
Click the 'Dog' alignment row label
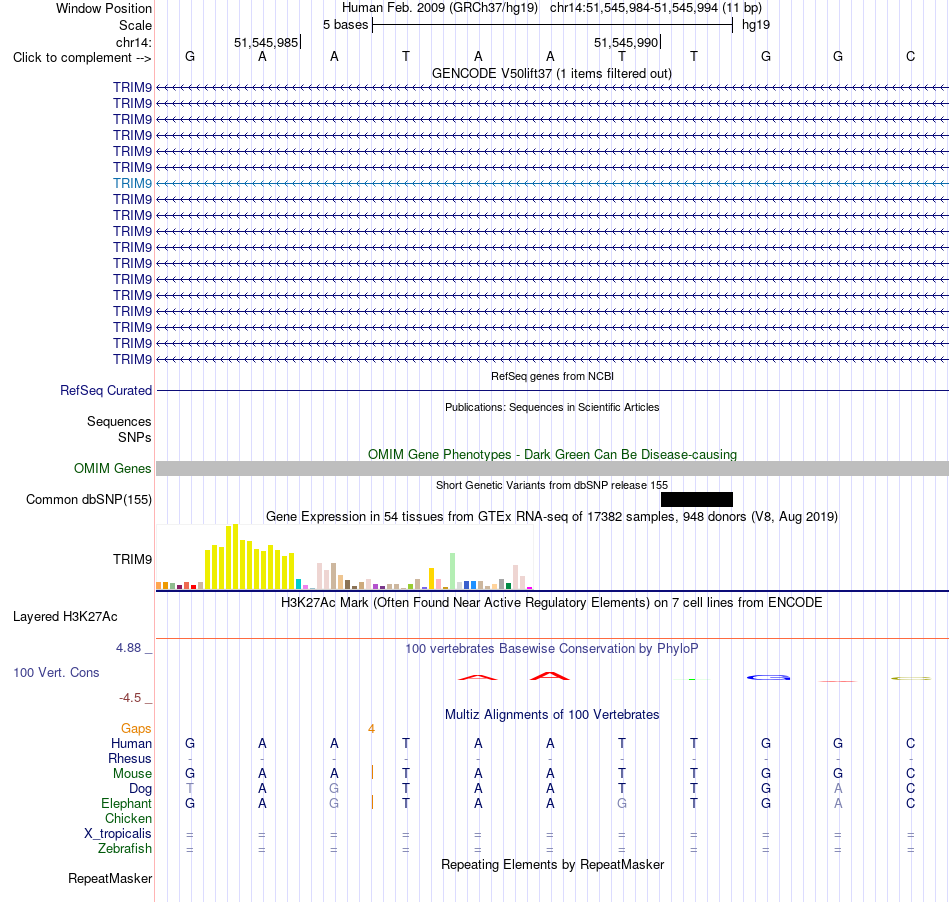(141, 789)
